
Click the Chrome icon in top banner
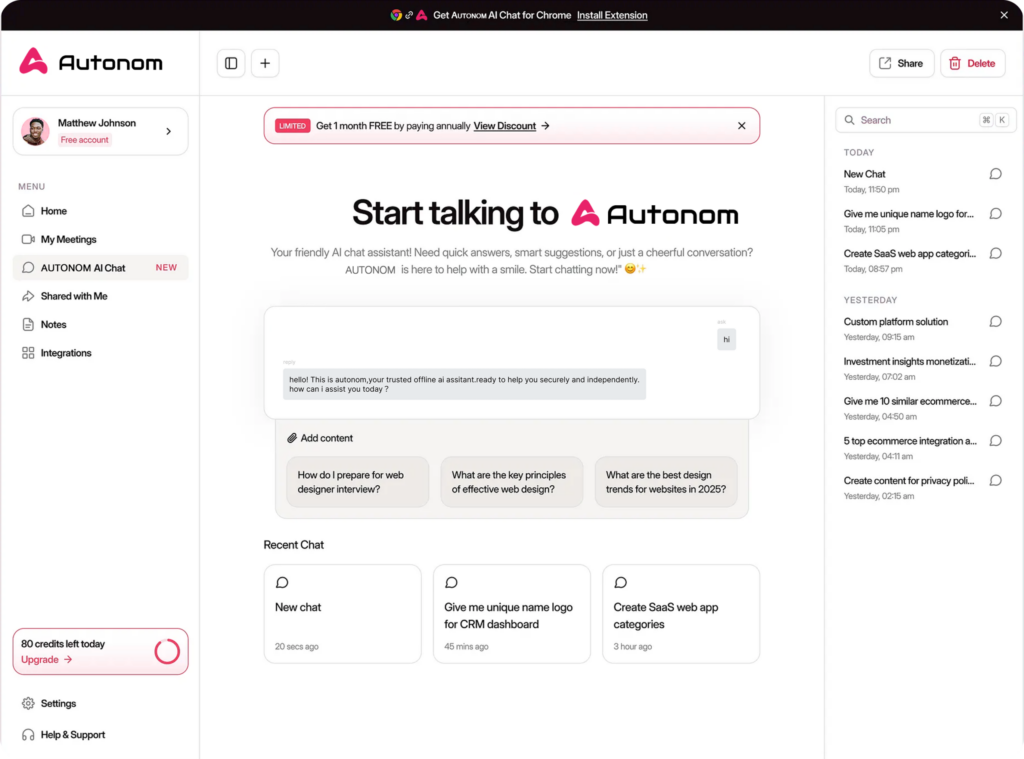[x=396, y=15]
